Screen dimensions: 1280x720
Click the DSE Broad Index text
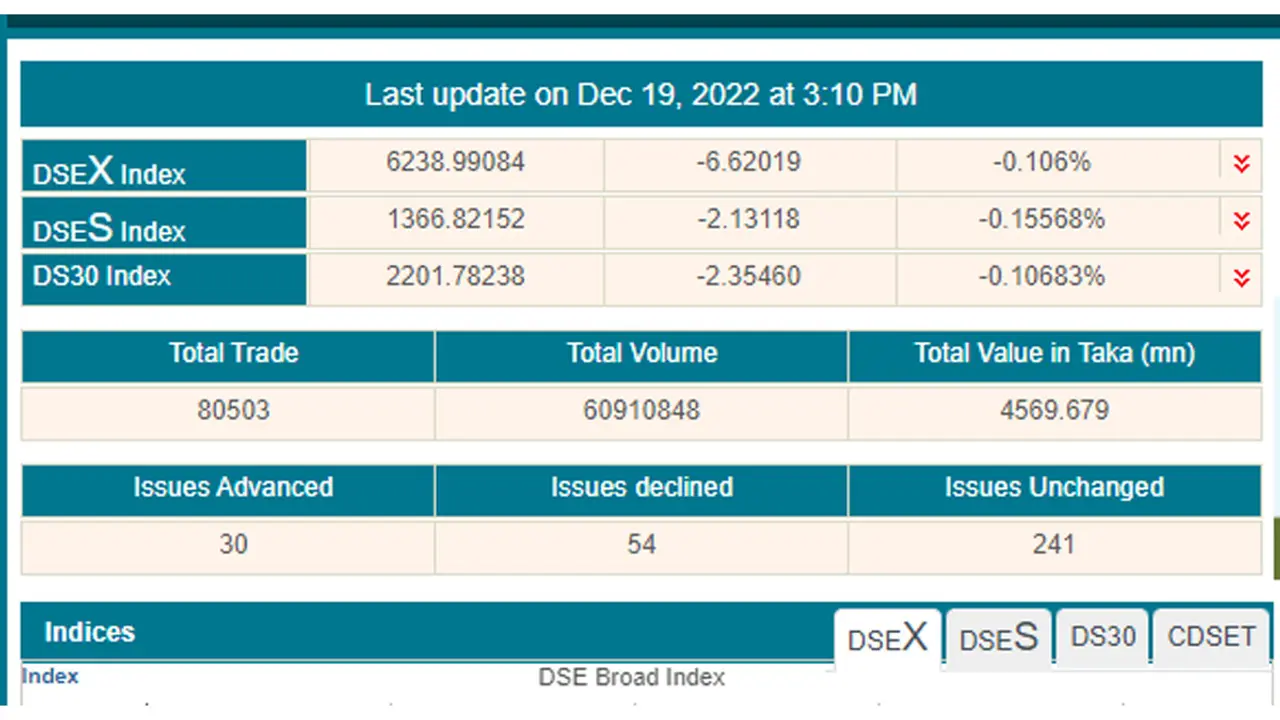tap(632, 677)
